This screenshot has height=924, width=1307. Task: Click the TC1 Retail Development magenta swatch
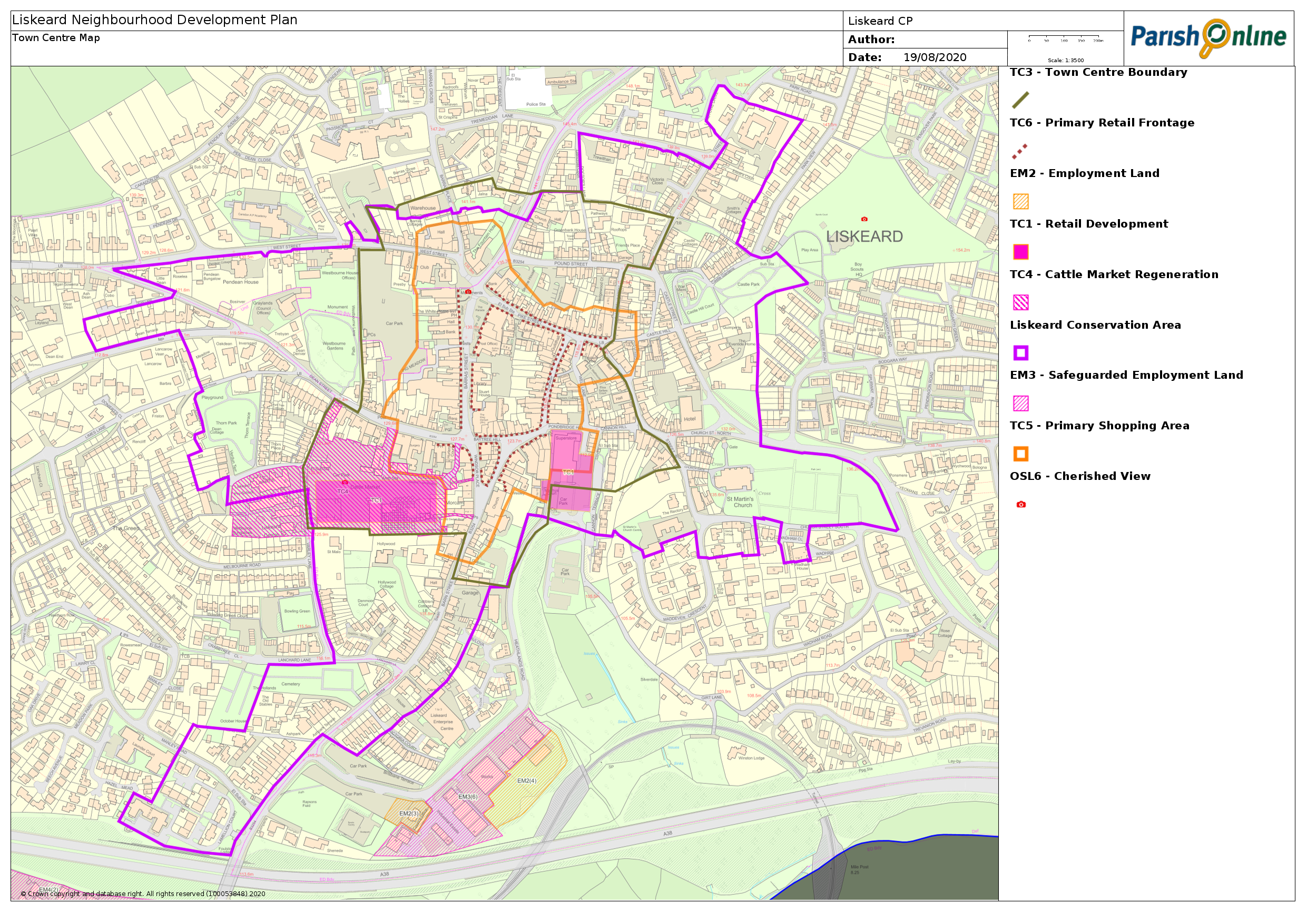pos(1020,252)
